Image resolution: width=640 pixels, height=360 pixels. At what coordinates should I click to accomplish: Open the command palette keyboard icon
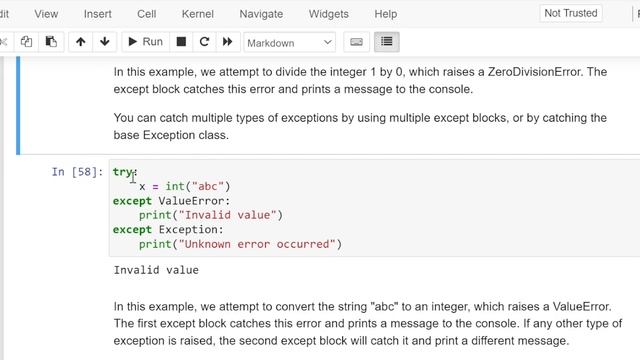coord(356,42)
